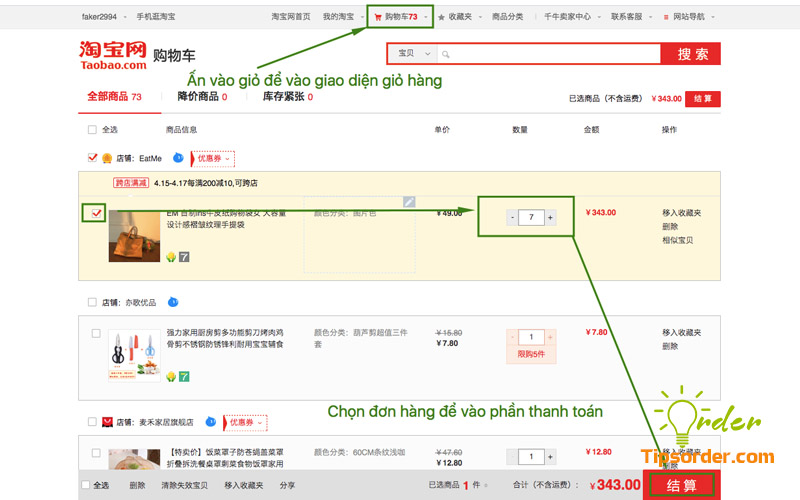The image size is (800, 500).
Task: Expand the EatMe store coupon dropdown
Action: click(214, 158)
